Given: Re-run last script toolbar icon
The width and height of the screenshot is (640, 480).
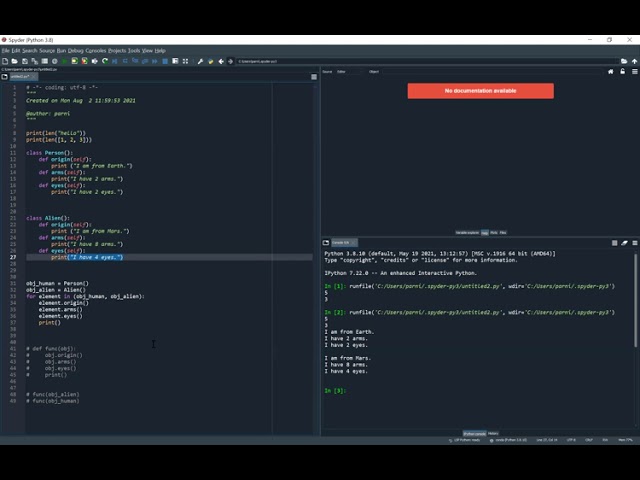Looking at the screenshot, I should (x=105, y=61).
